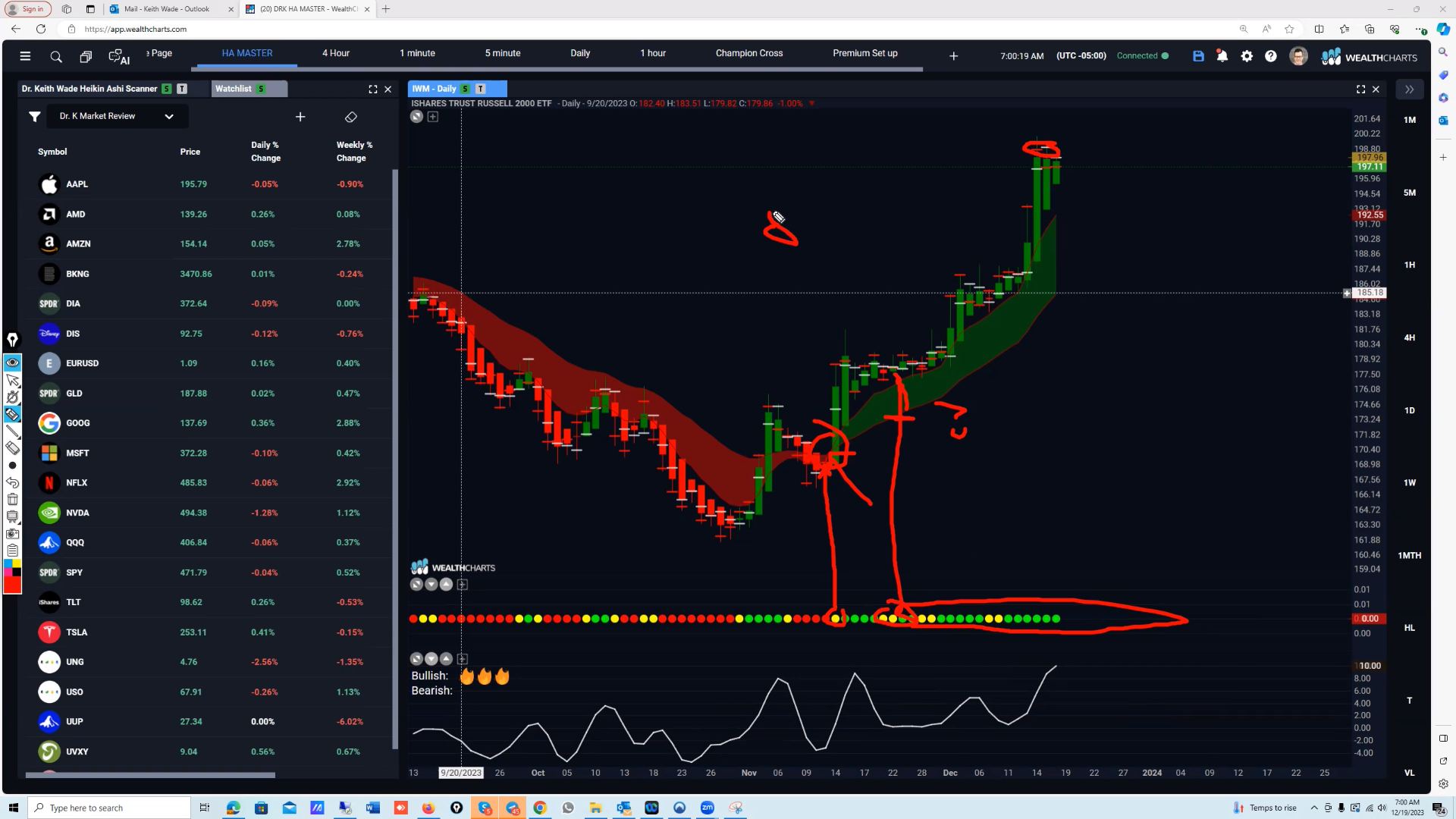Screen dimensions: 1456x819
Task: Click the save workspace floppy icon
Action: click(1198, 56)
